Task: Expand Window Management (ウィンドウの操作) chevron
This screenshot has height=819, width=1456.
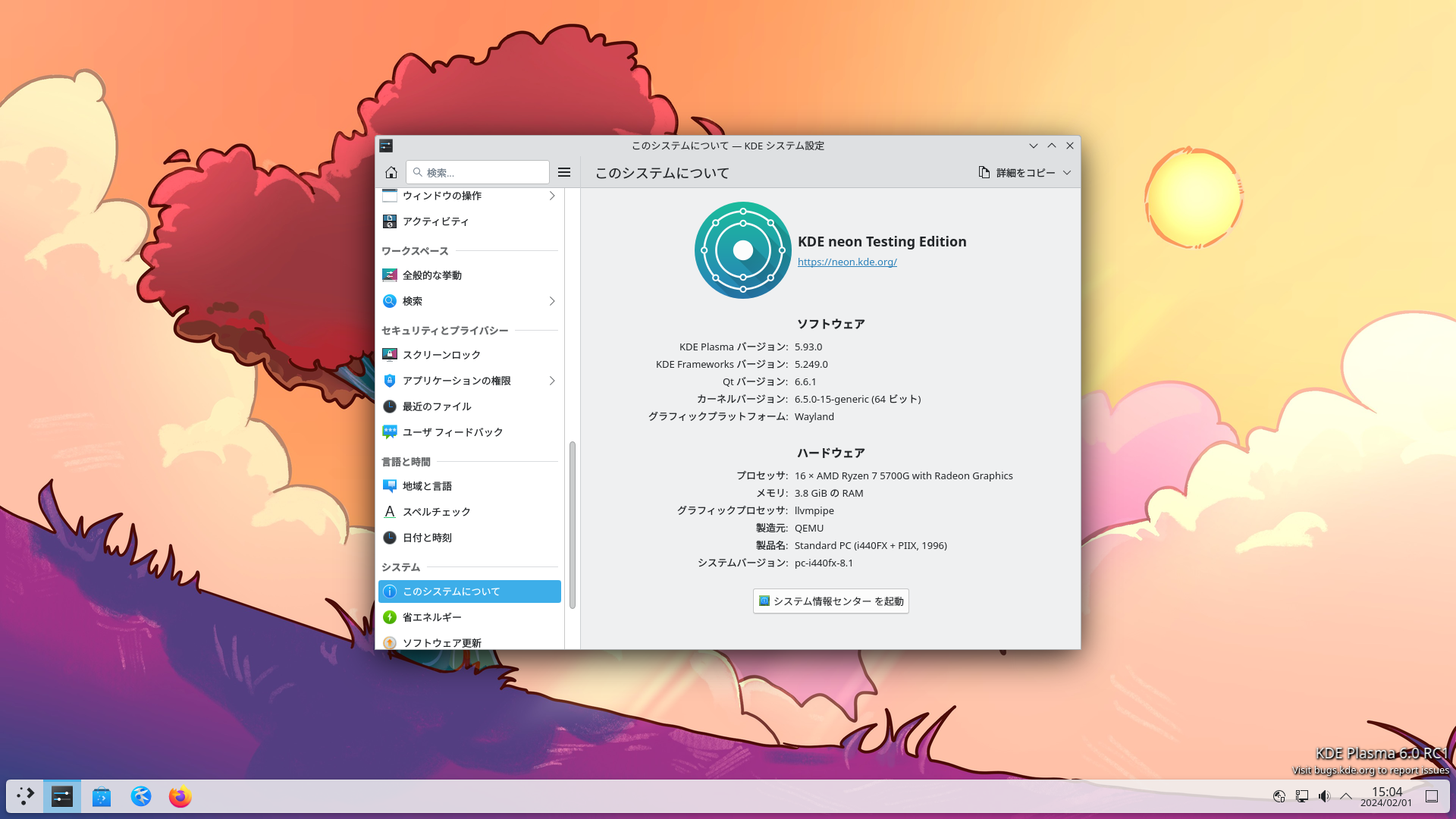Action: click(552, 196)
